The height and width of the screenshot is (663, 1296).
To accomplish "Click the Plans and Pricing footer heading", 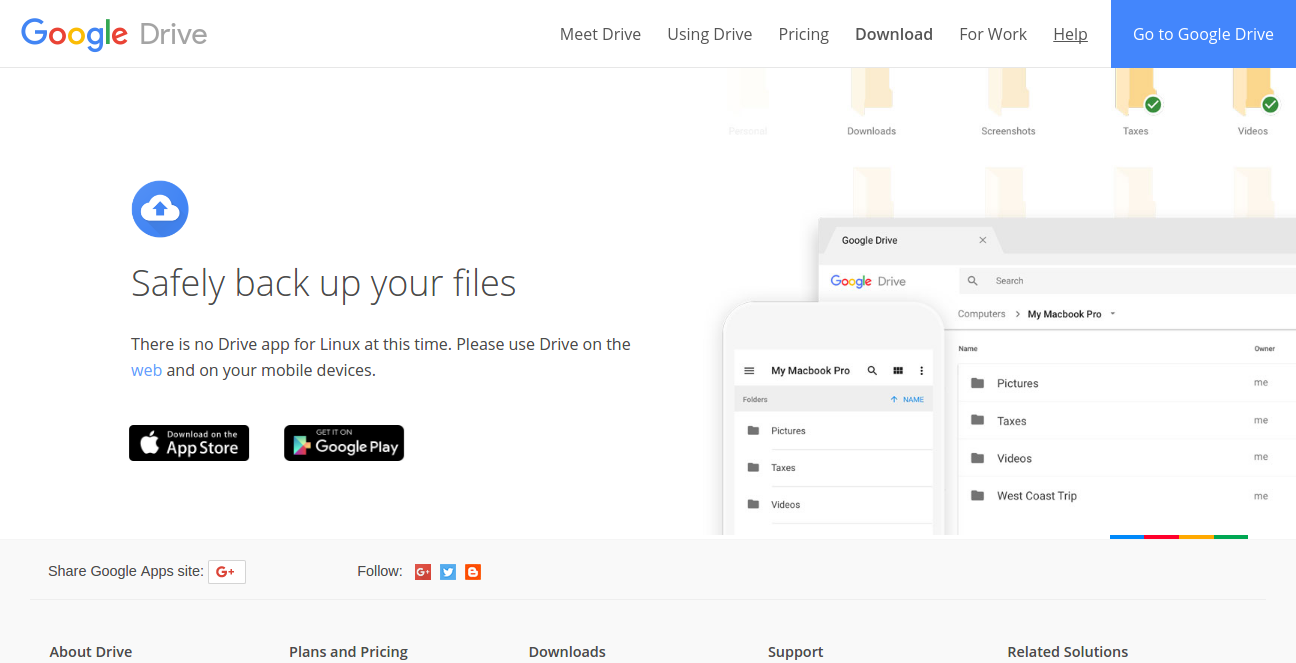I will (x=348, y=652).
